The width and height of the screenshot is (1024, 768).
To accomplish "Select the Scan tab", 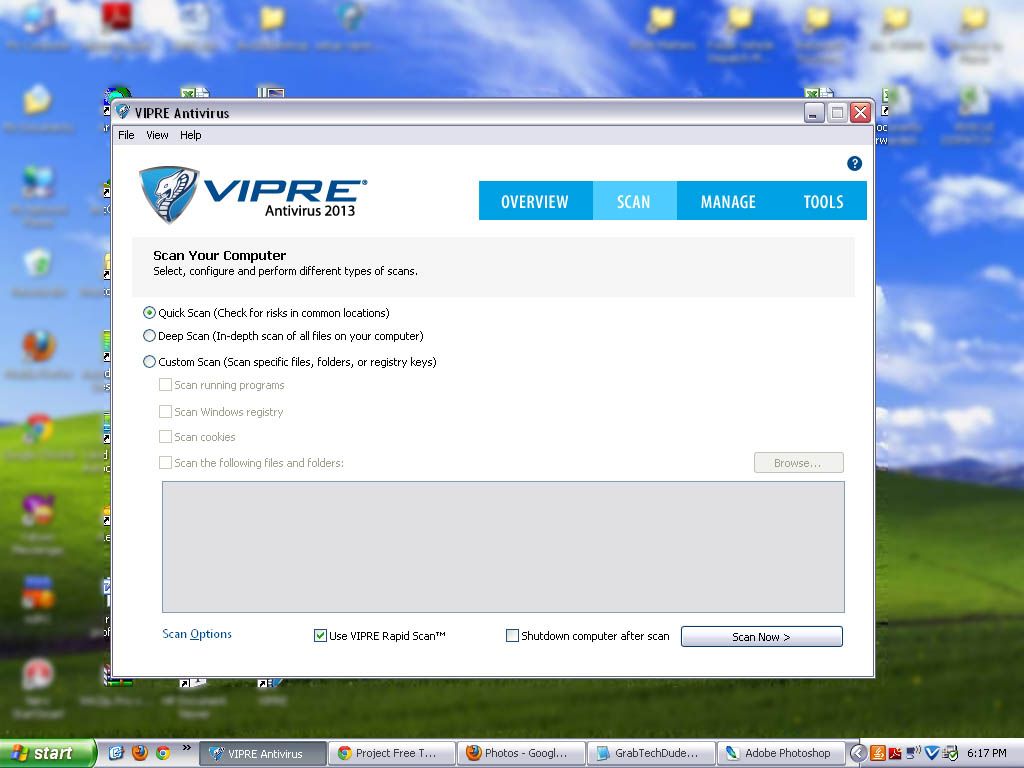I will tap(634, 201).
